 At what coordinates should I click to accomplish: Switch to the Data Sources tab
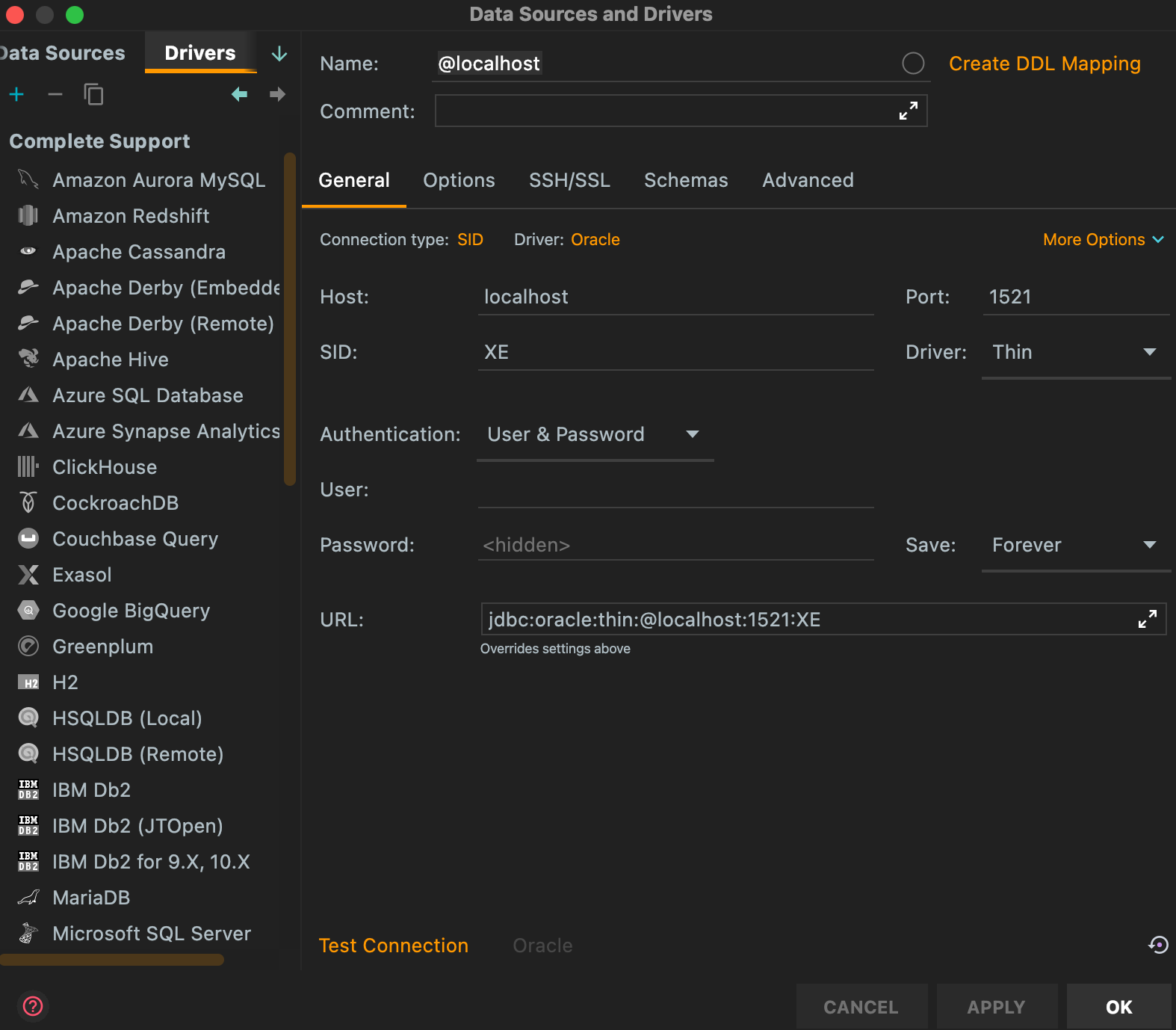tap(63, 53)
